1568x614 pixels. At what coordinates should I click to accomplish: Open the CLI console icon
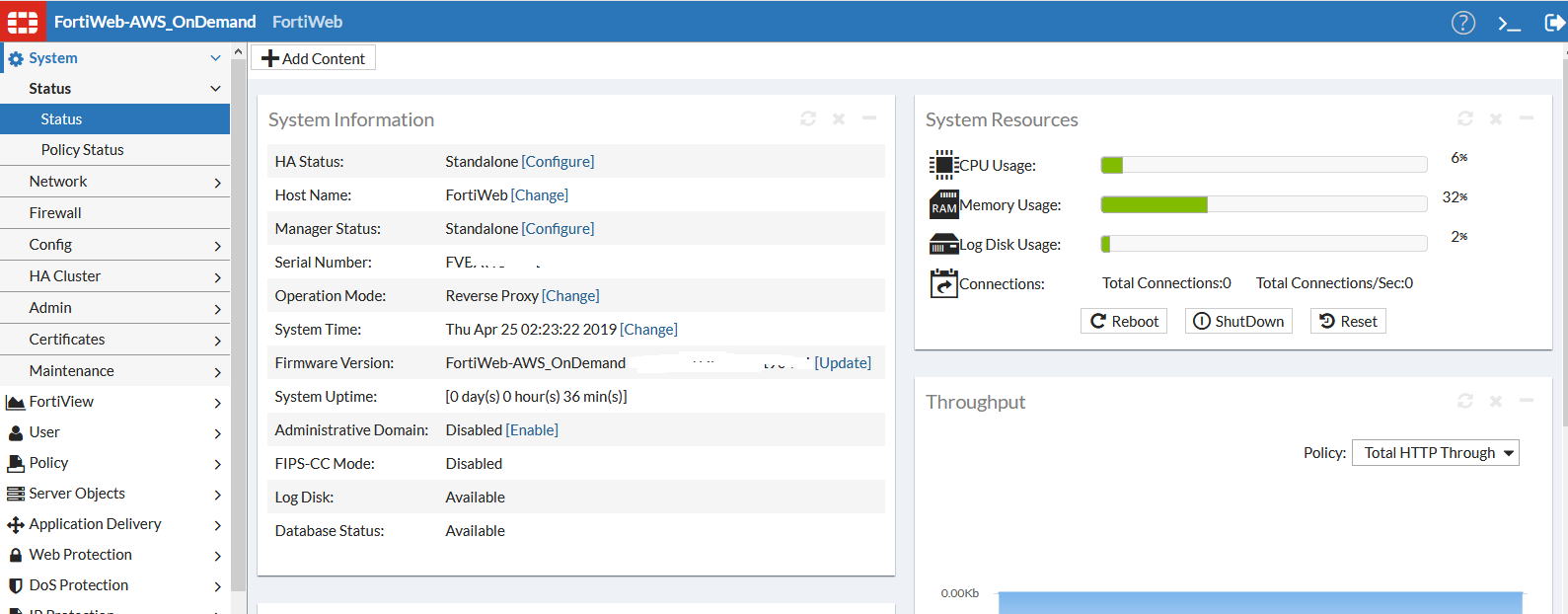pos(1509,23)
